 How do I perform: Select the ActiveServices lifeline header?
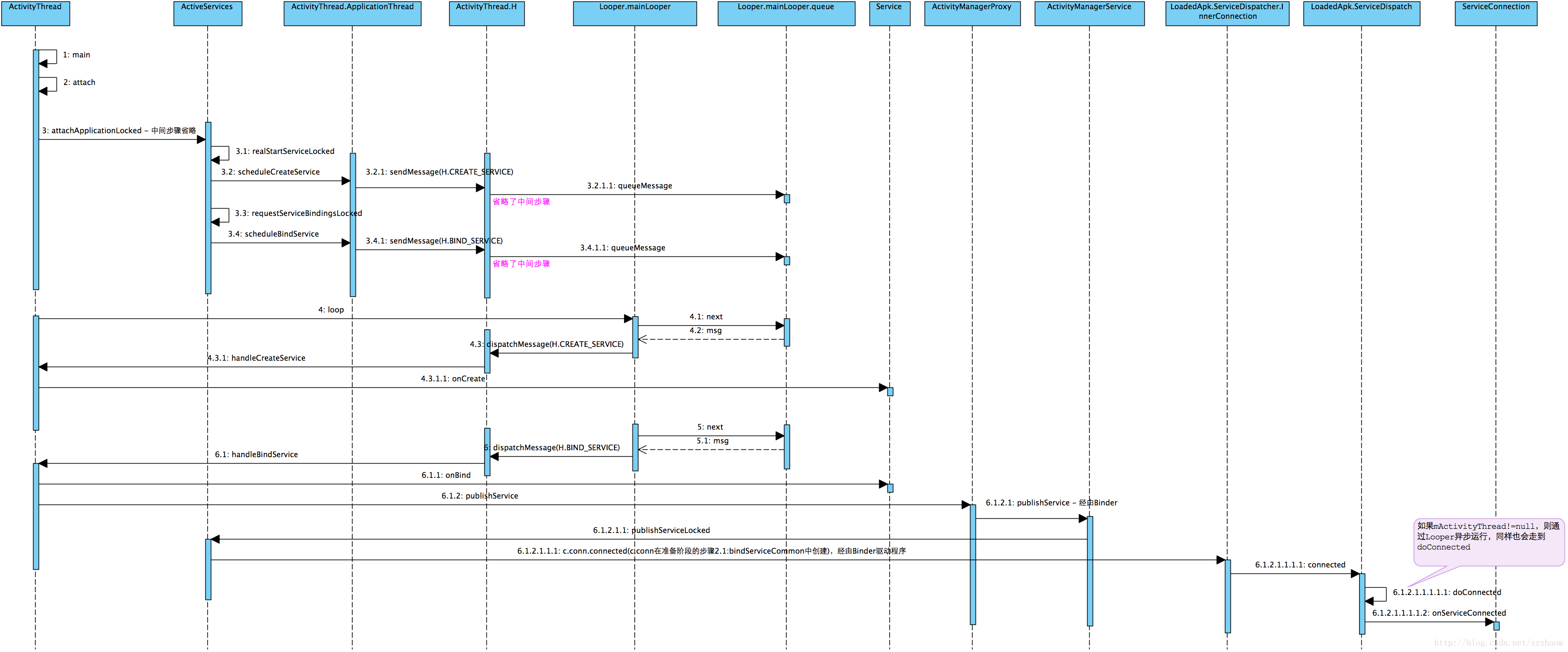point(207,13)
